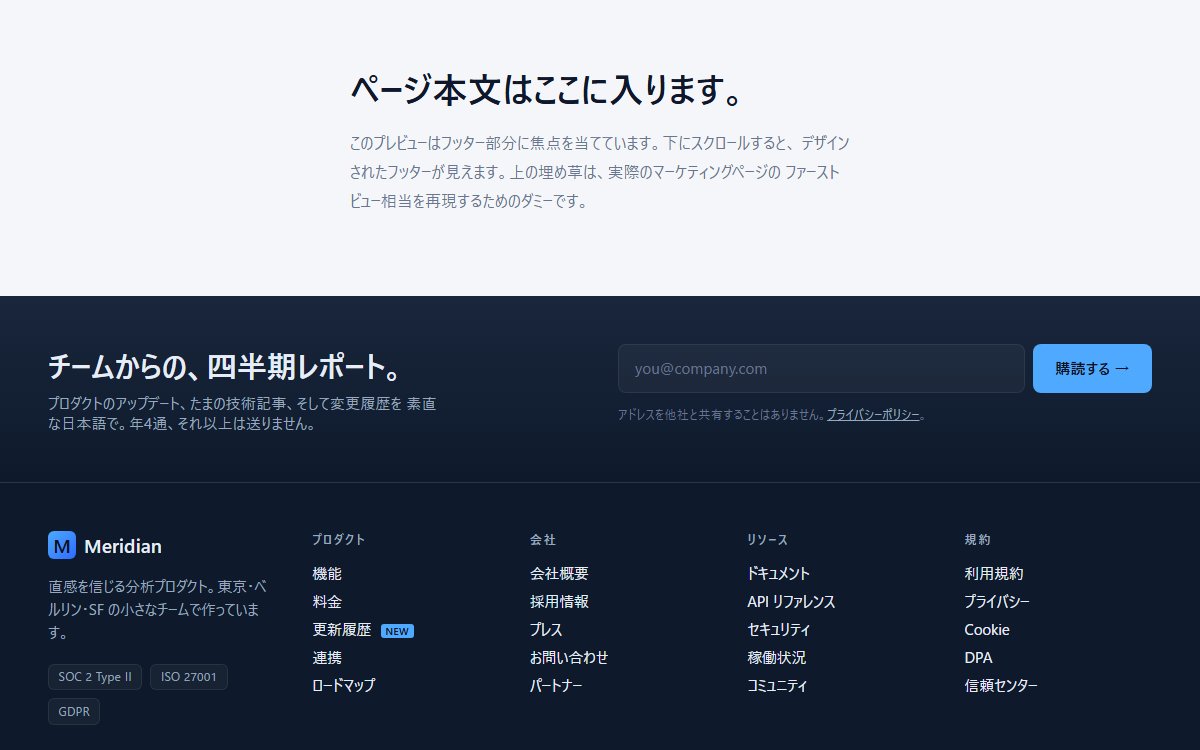Open the 採用情報 link
Screen dimensions: 1200x750
tap(559, 602)
